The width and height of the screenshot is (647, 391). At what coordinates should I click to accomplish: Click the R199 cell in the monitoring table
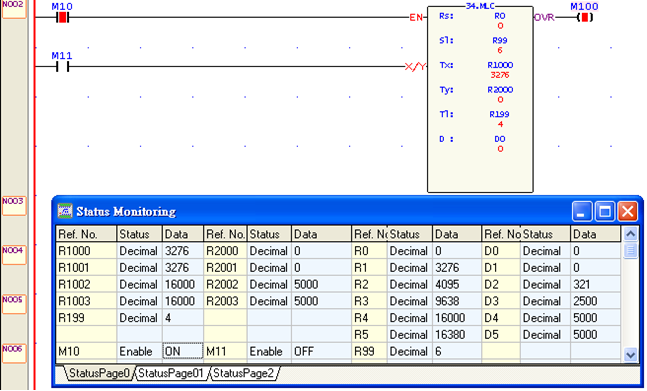(x=86, y=318)
